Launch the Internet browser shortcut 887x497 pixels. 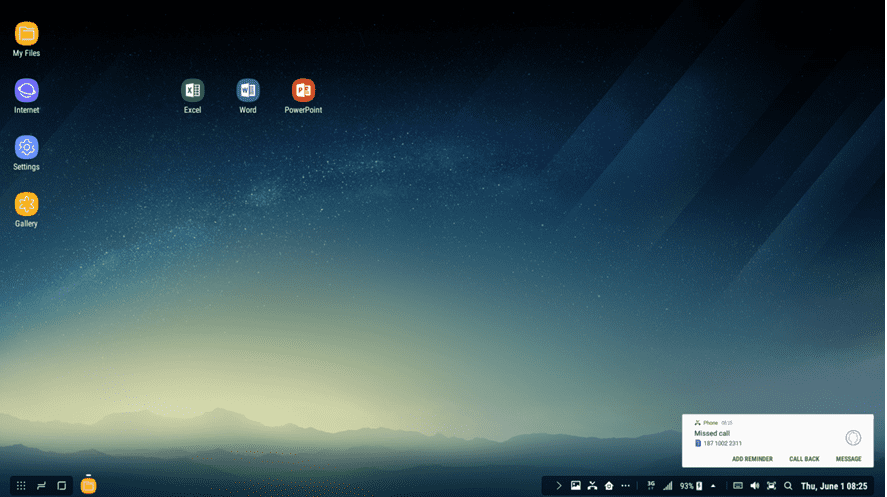(x=26, y=92)
